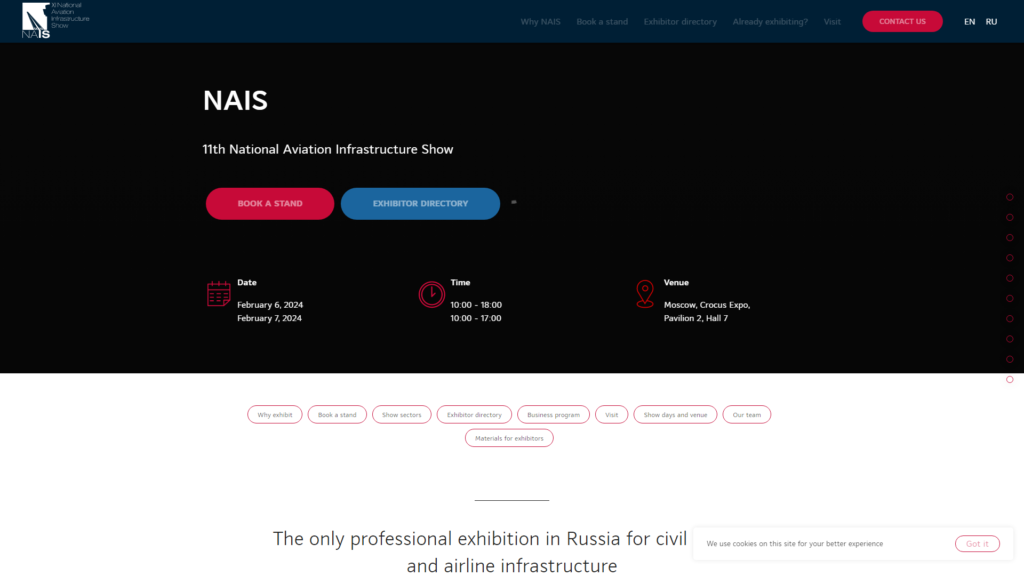Click the time 10:00 - 18:00
1024x576 pixels.
(x=476, y=305)
